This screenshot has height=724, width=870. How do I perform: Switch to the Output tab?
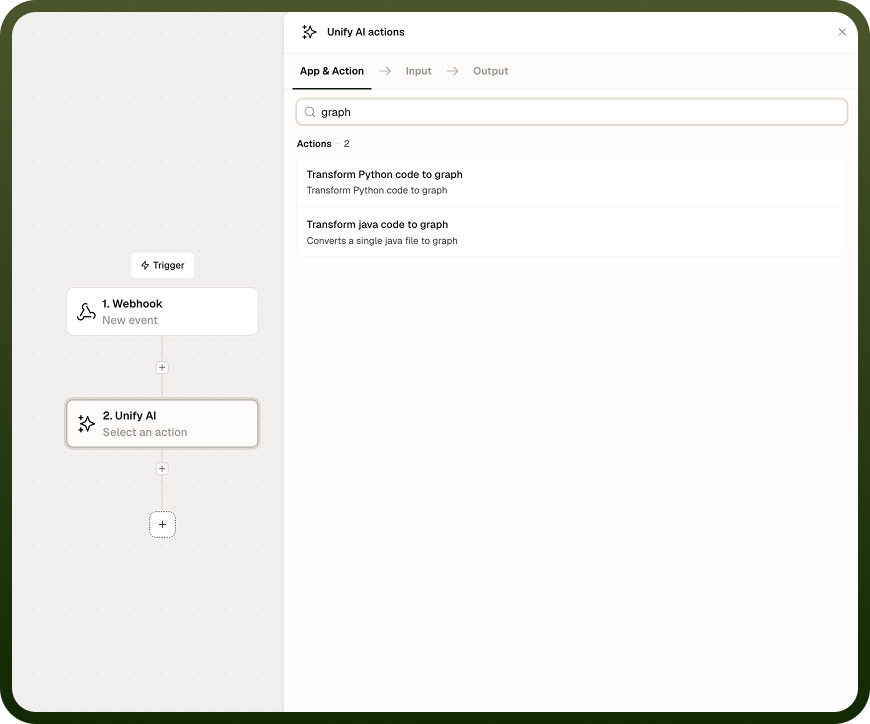pyautogui.click(x=490, y=71)
